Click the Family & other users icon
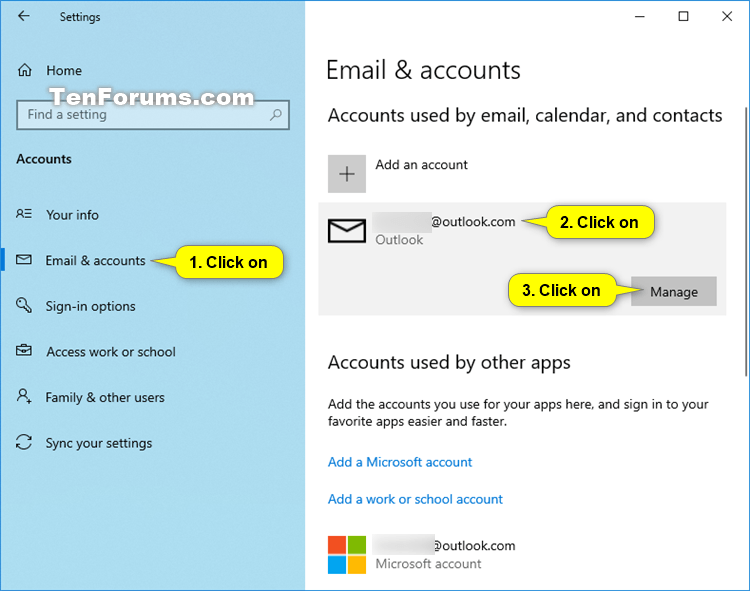 24,396
